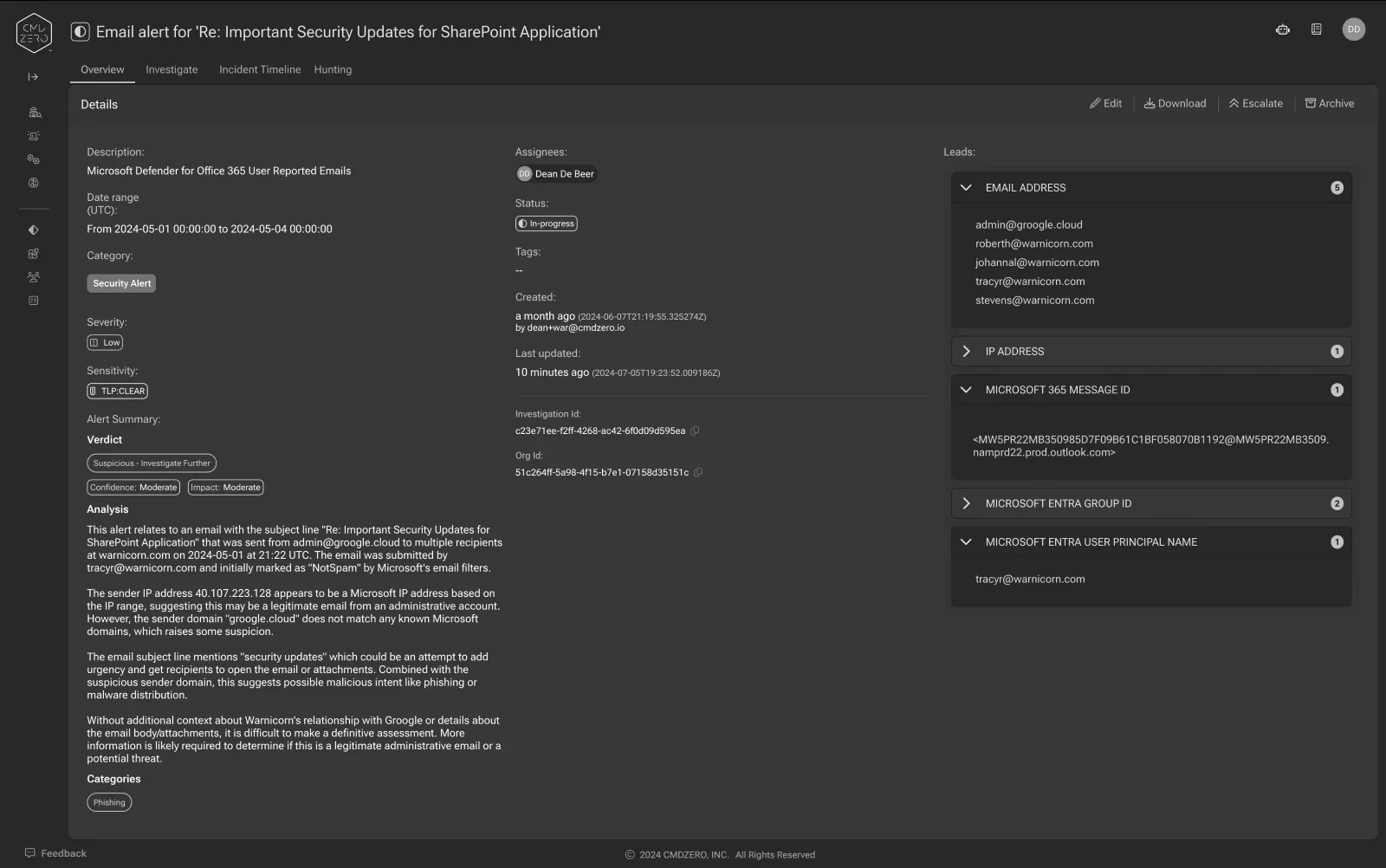Screen dimensions: 1386x868
Task: Click the 'Microsoft Defender for Office 365' description
Action: pos(218,171)
